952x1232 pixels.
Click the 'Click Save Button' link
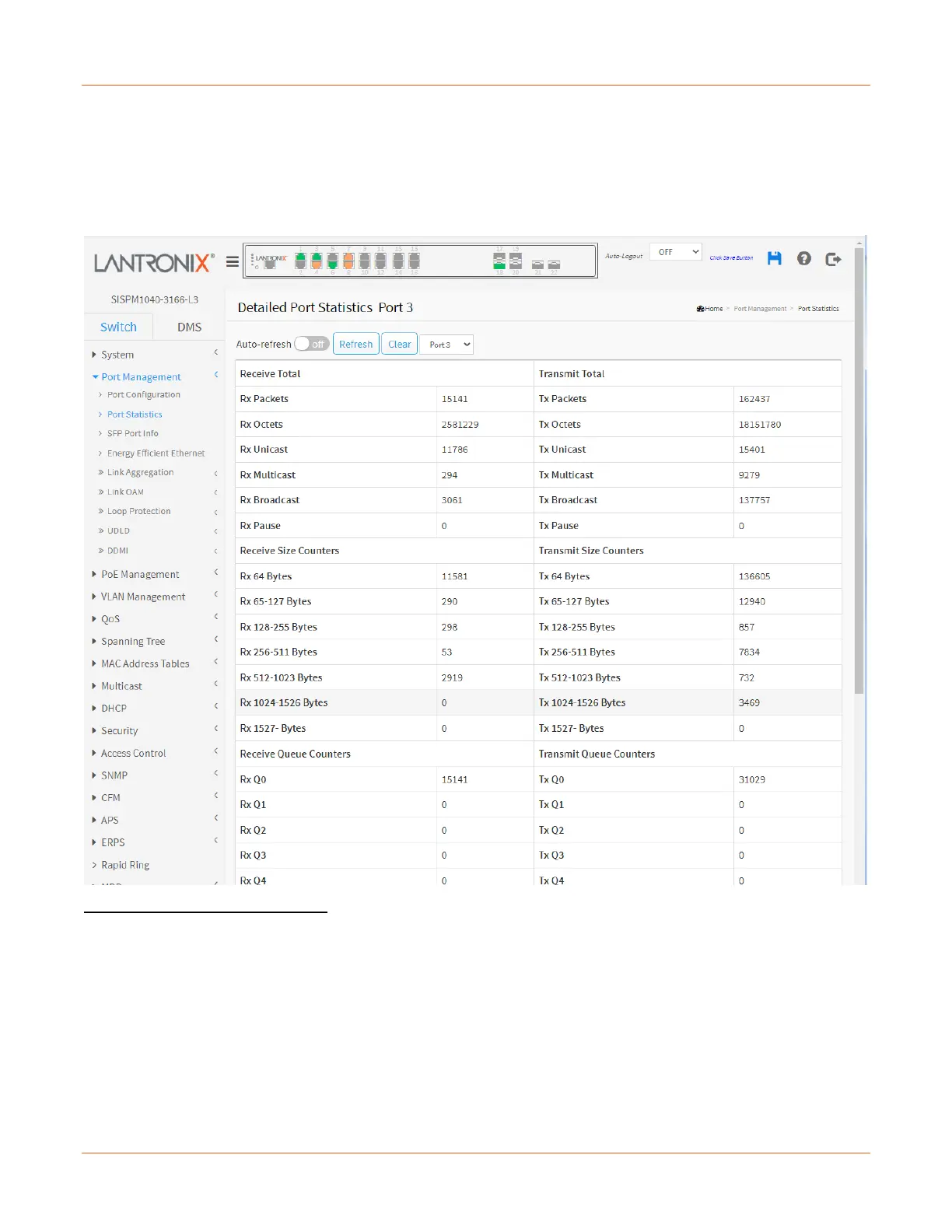point(731,258)
